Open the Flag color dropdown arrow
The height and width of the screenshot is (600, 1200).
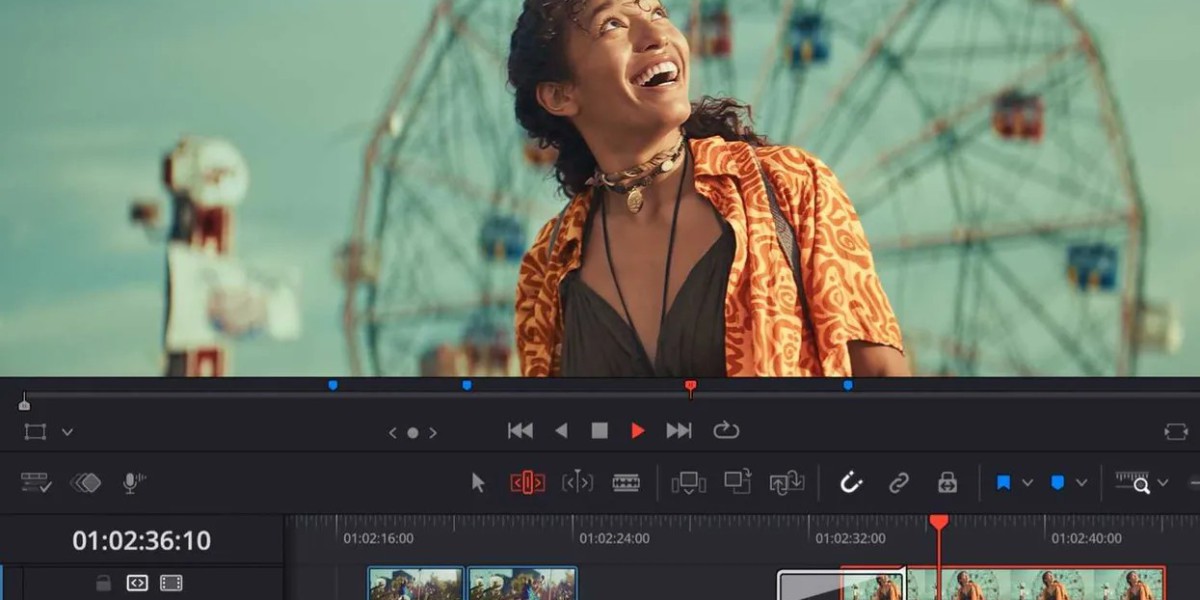pos(1027,483)
